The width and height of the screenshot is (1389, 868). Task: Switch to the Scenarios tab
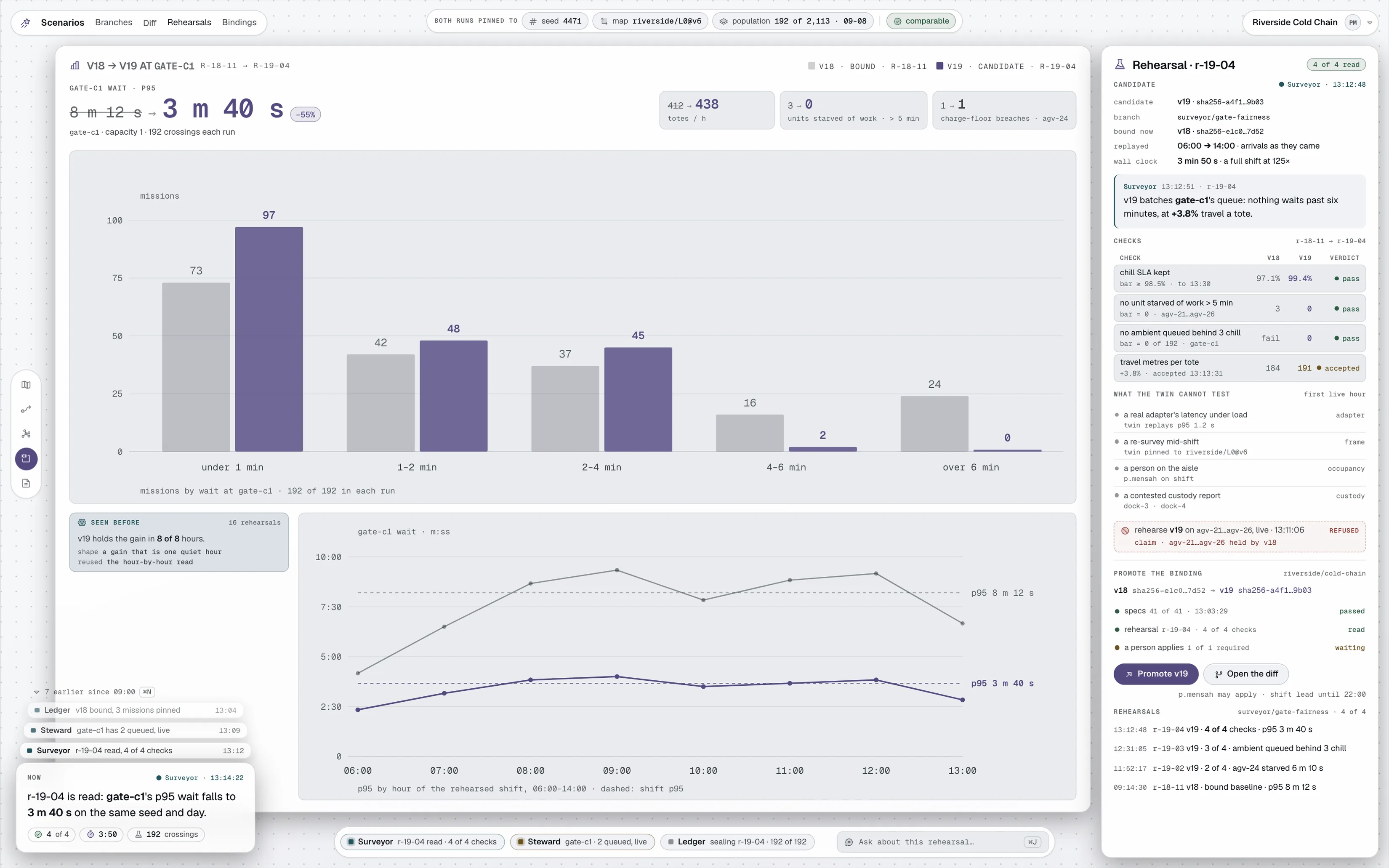[x=63, y=22]
